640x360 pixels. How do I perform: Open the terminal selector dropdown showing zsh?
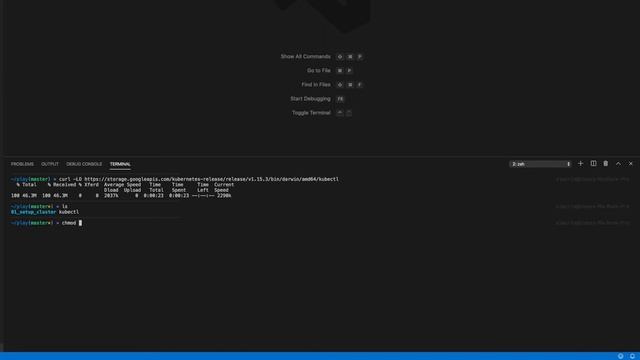(540, 164)
